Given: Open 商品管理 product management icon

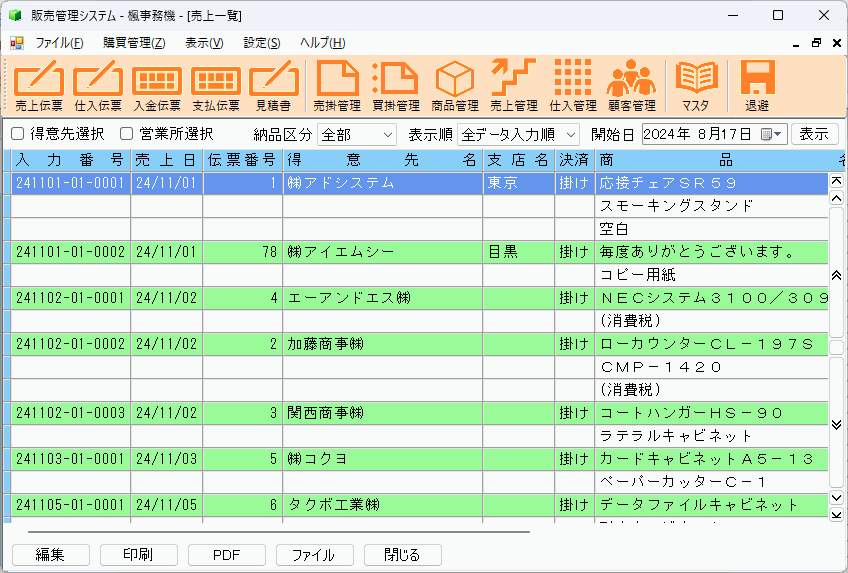Looking at the screenshot, I should [454, 85].
